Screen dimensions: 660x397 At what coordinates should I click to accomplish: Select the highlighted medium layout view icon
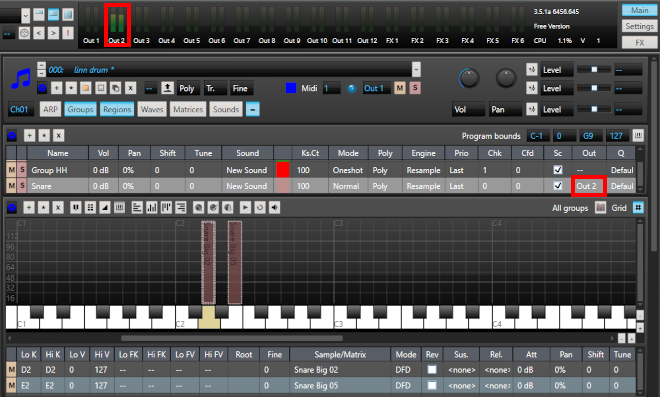click(x=53, y=14)
